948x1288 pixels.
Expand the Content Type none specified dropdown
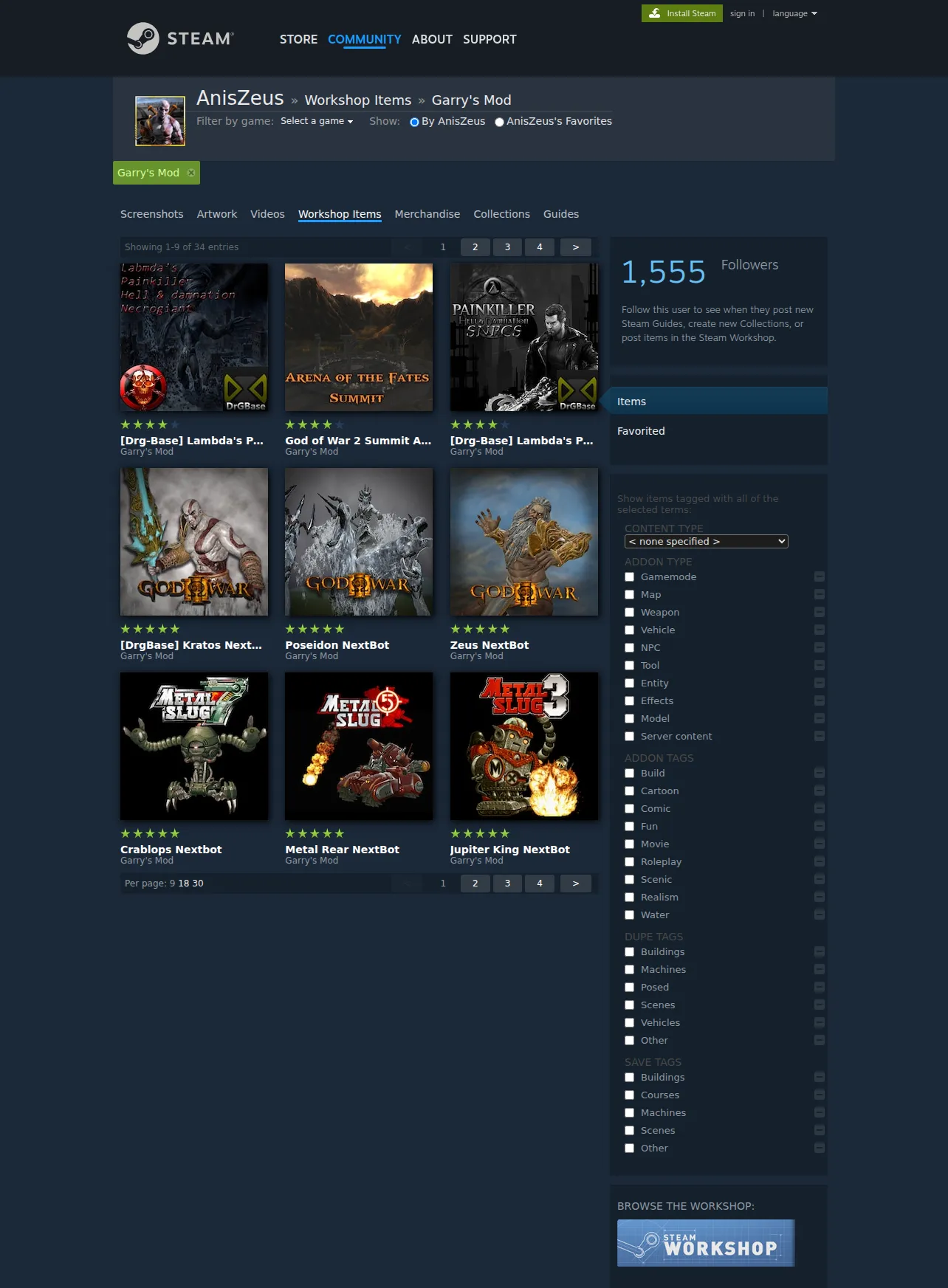click(x=707, y=542)
